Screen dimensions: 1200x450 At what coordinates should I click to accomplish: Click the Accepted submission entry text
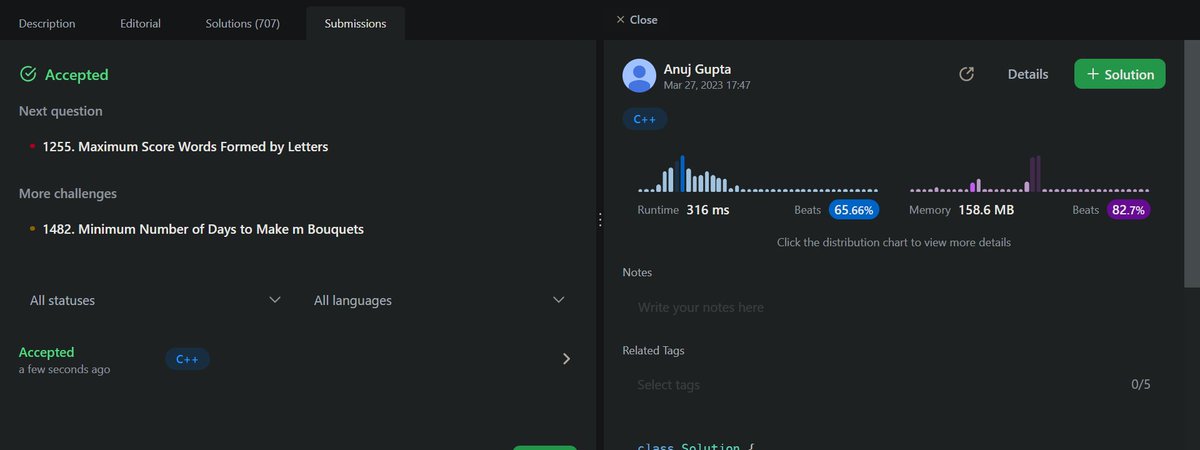[47, 352]
